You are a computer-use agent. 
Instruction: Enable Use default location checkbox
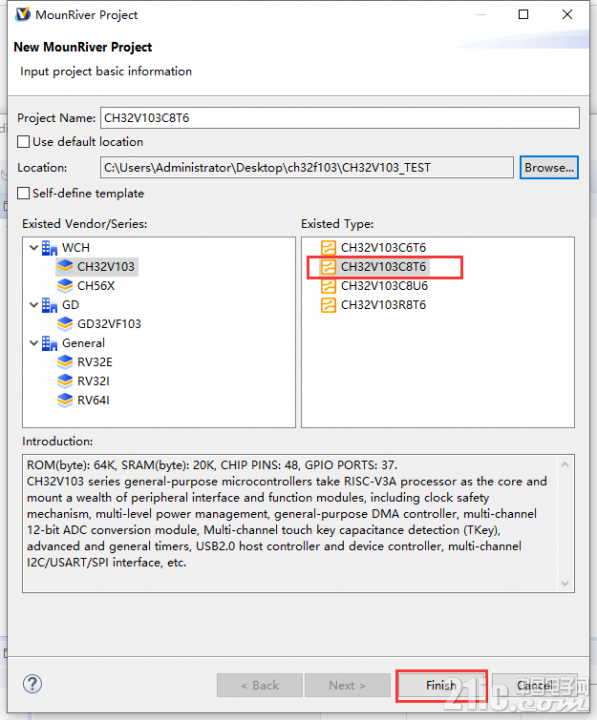[23, 141]
